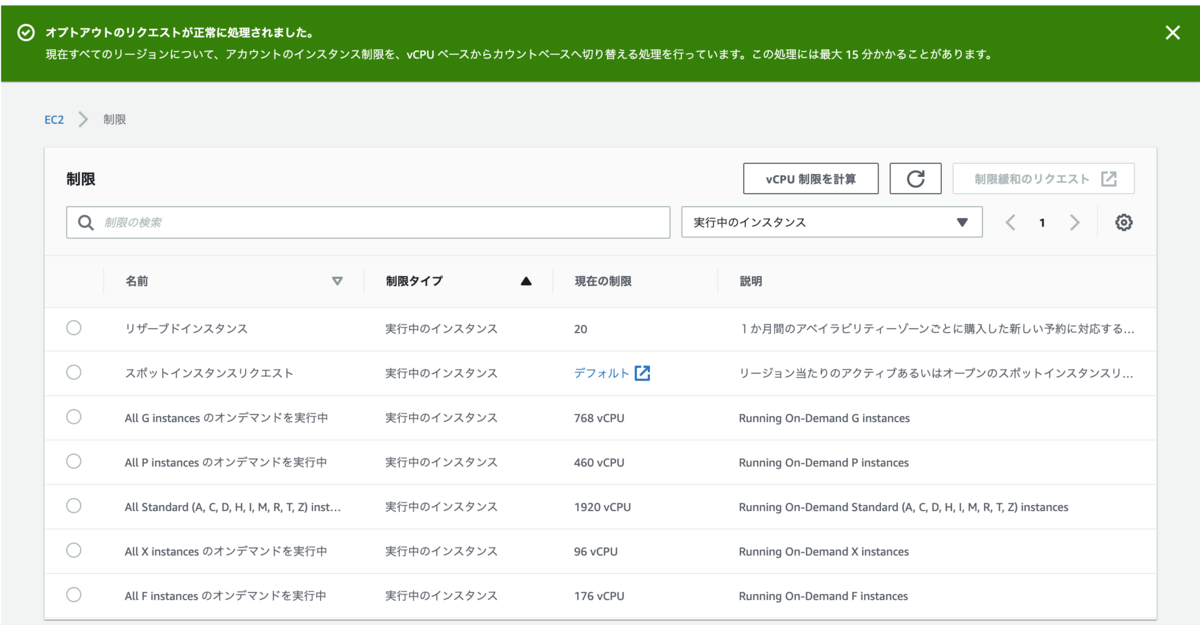Open デフォルト link in spot row
The image size is (1200, 625).
pos(602,373)
